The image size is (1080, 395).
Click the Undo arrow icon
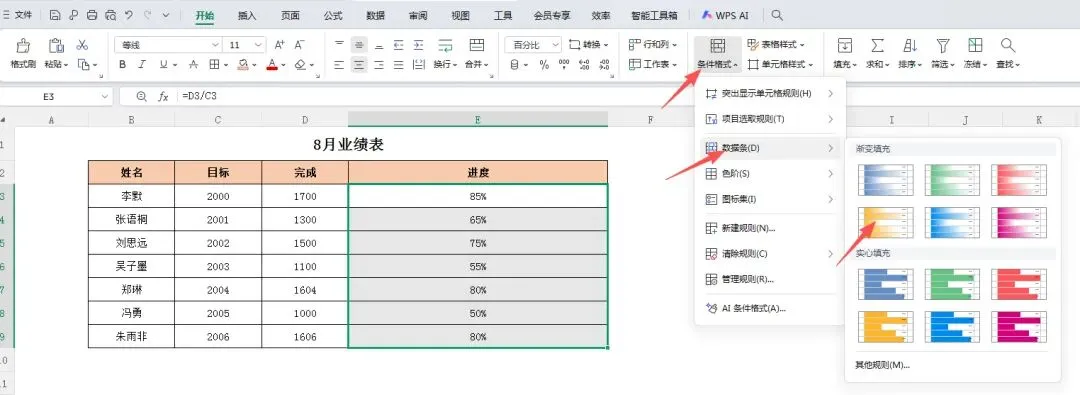pos(129,14)
